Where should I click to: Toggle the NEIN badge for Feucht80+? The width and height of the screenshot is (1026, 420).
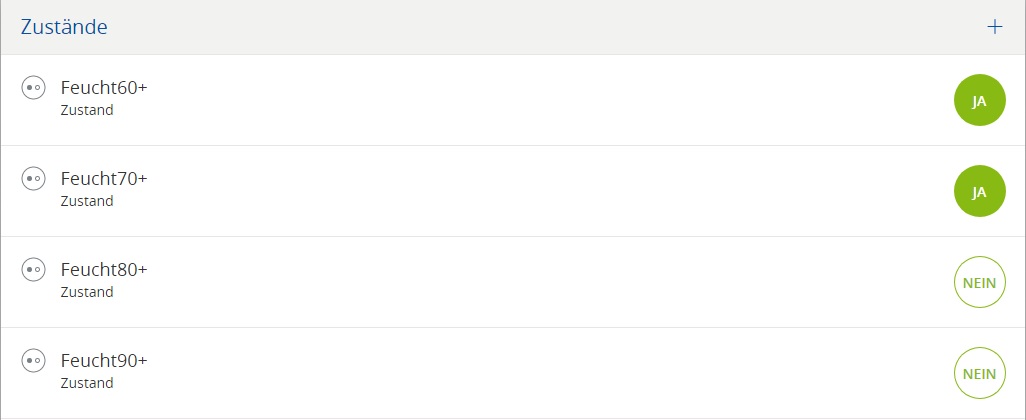click(x=979, y=283)
